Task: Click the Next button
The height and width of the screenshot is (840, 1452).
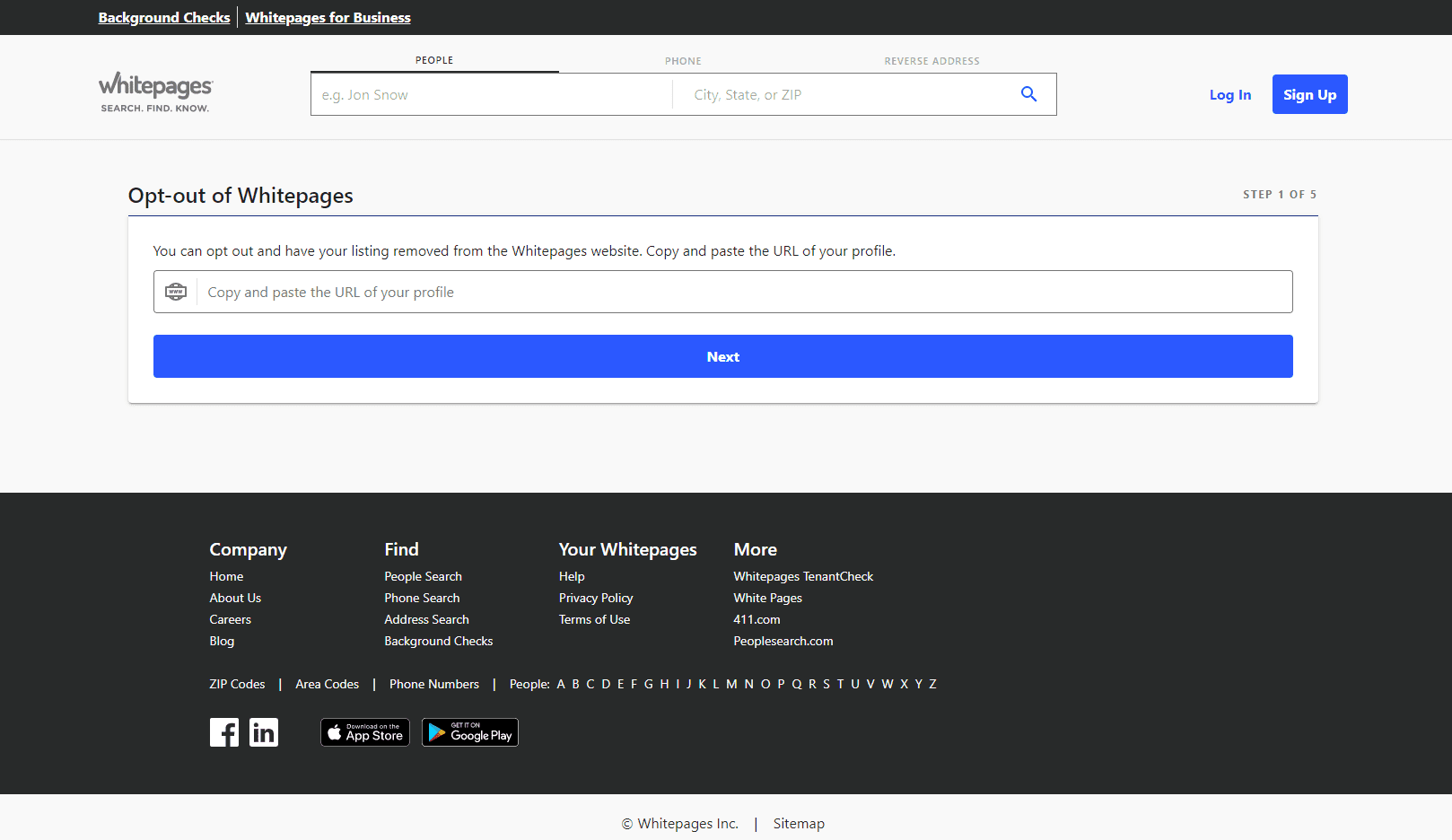Action: 723,356
